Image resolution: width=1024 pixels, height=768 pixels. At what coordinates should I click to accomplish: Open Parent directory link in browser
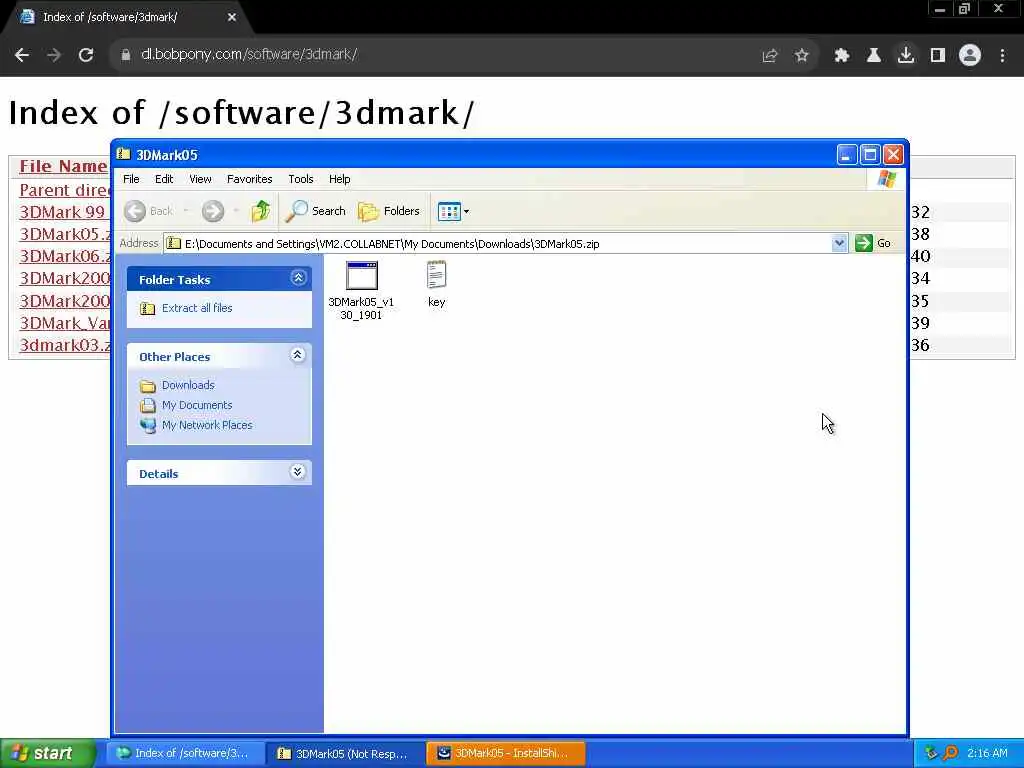click(x=65, y=190)
